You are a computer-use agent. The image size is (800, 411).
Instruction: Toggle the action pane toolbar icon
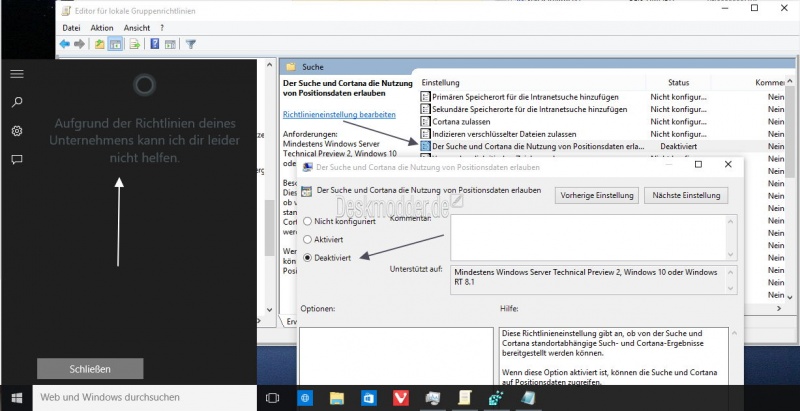coord(170,44)
